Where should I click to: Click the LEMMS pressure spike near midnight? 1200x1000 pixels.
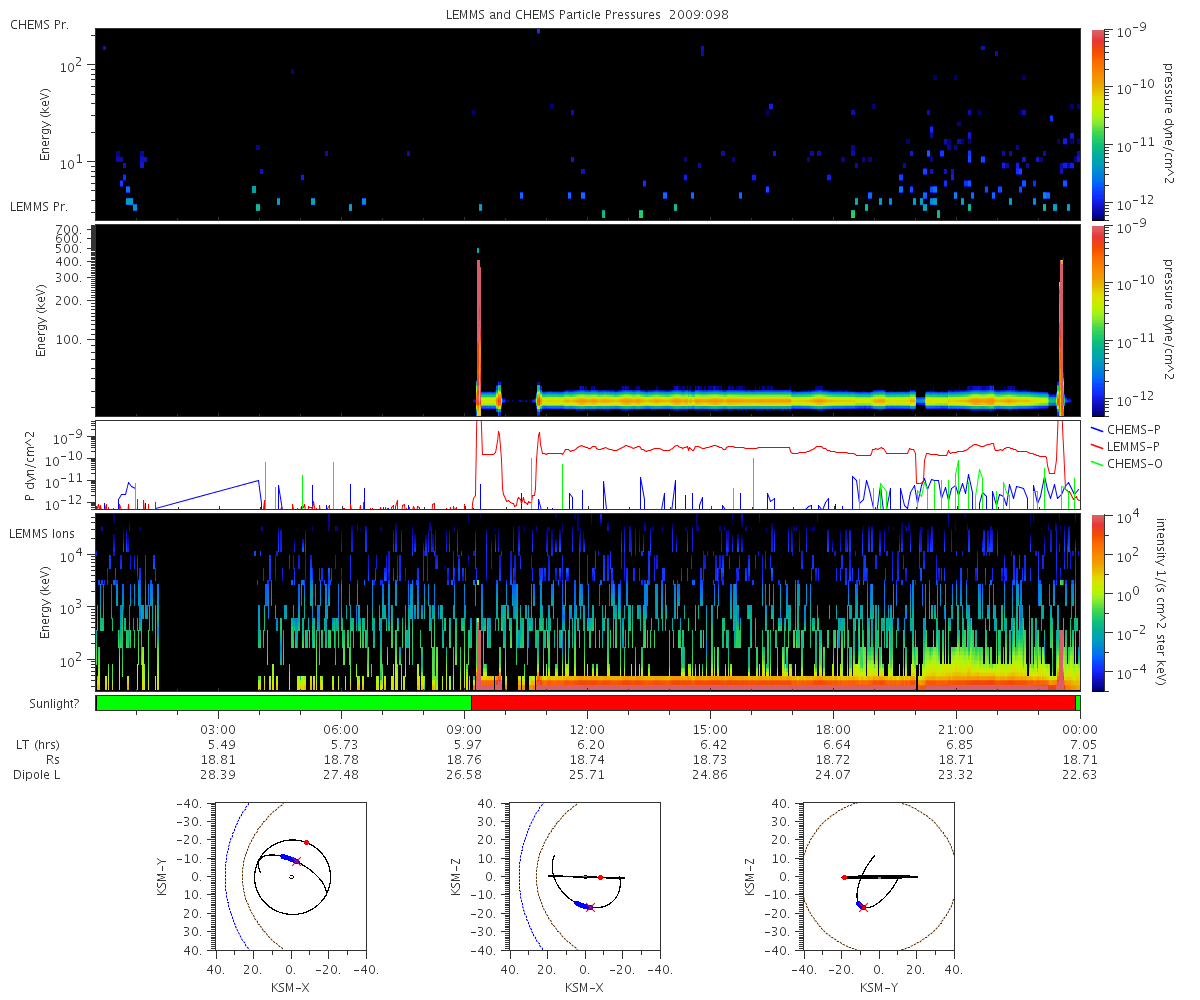click(x=1061, y=330)
